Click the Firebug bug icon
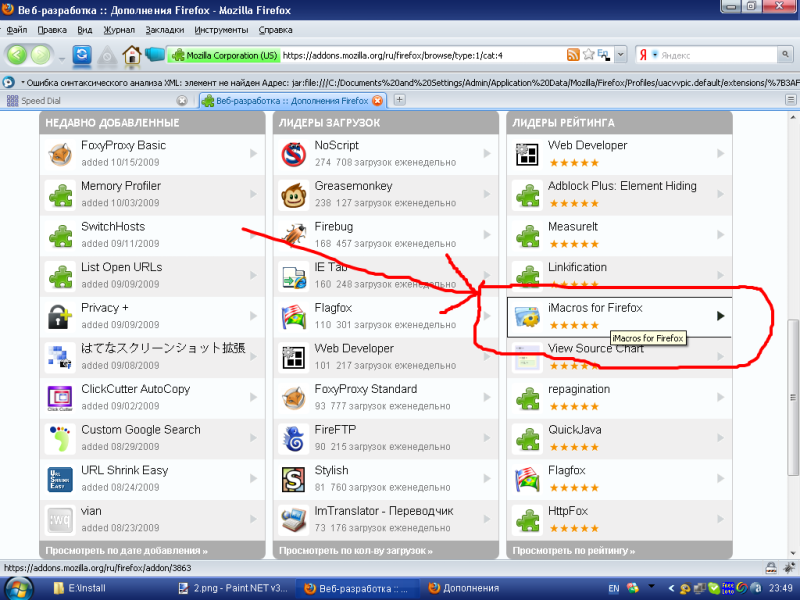 coord(294,235)
